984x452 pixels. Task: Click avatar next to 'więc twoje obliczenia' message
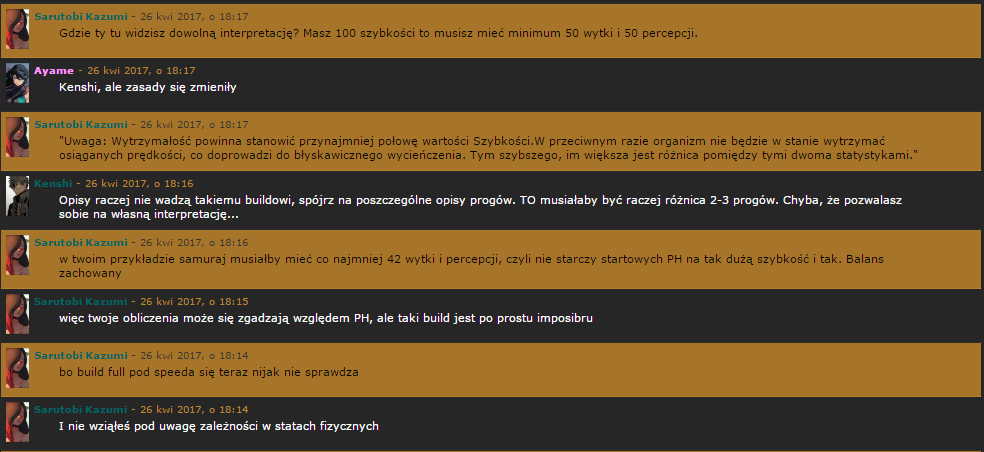click(x=17, y=314)
